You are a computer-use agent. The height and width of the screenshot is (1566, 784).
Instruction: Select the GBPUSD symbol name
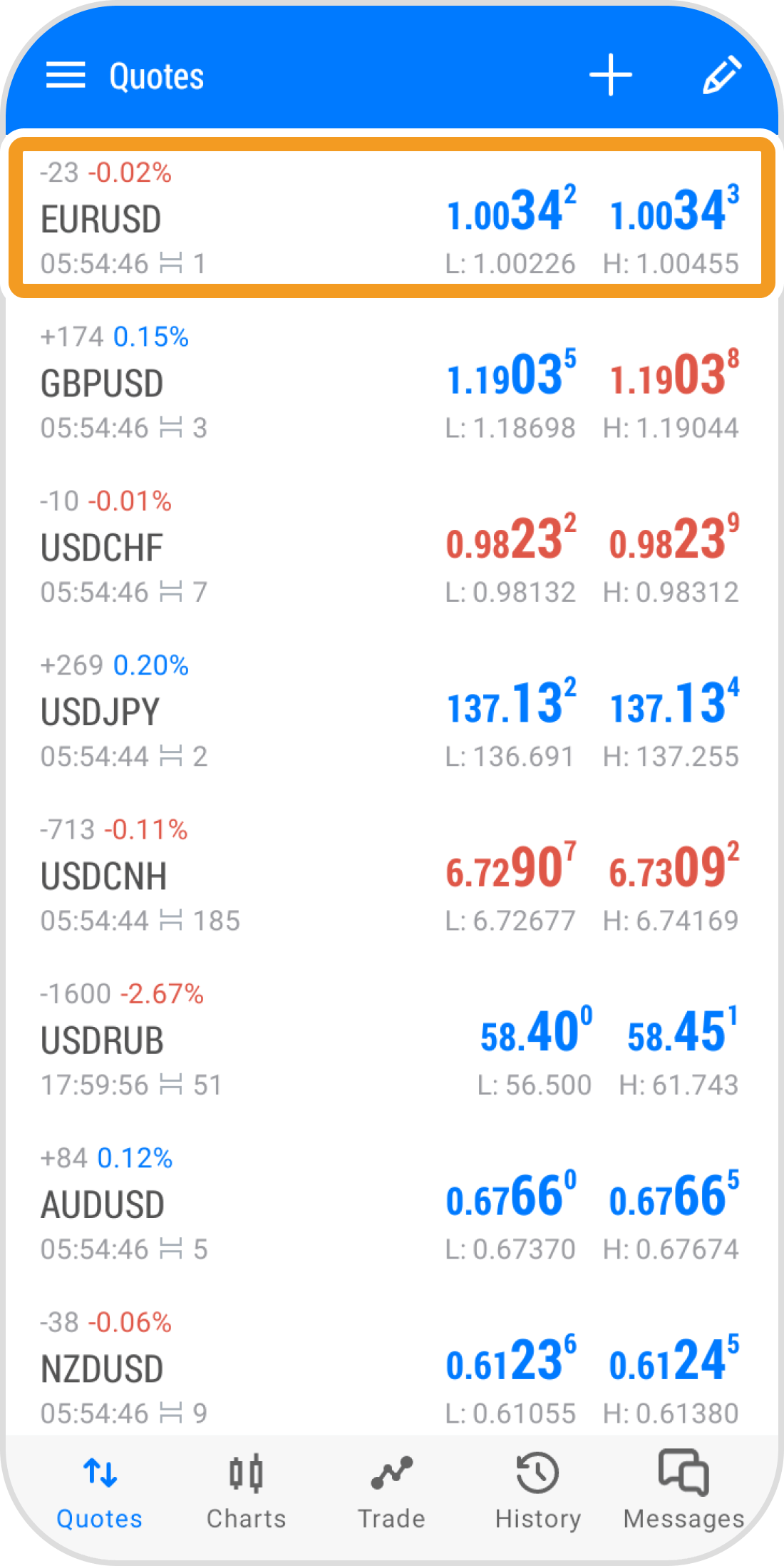pos(102,384)
